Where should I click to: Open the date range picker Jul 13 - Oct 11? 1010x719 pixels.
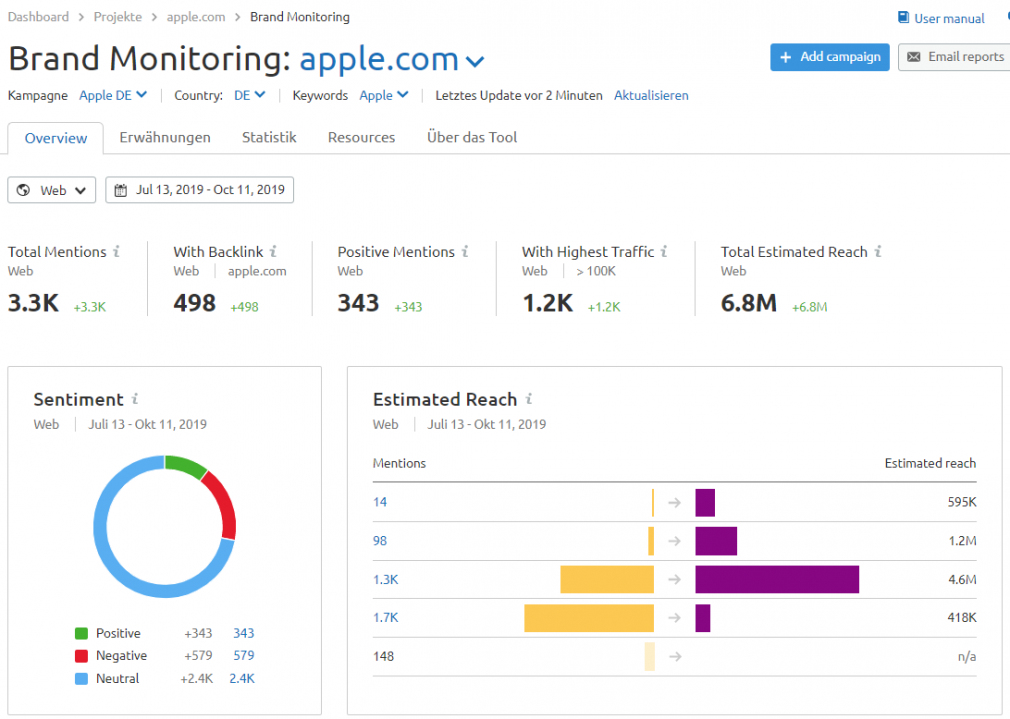coord(200,190)
